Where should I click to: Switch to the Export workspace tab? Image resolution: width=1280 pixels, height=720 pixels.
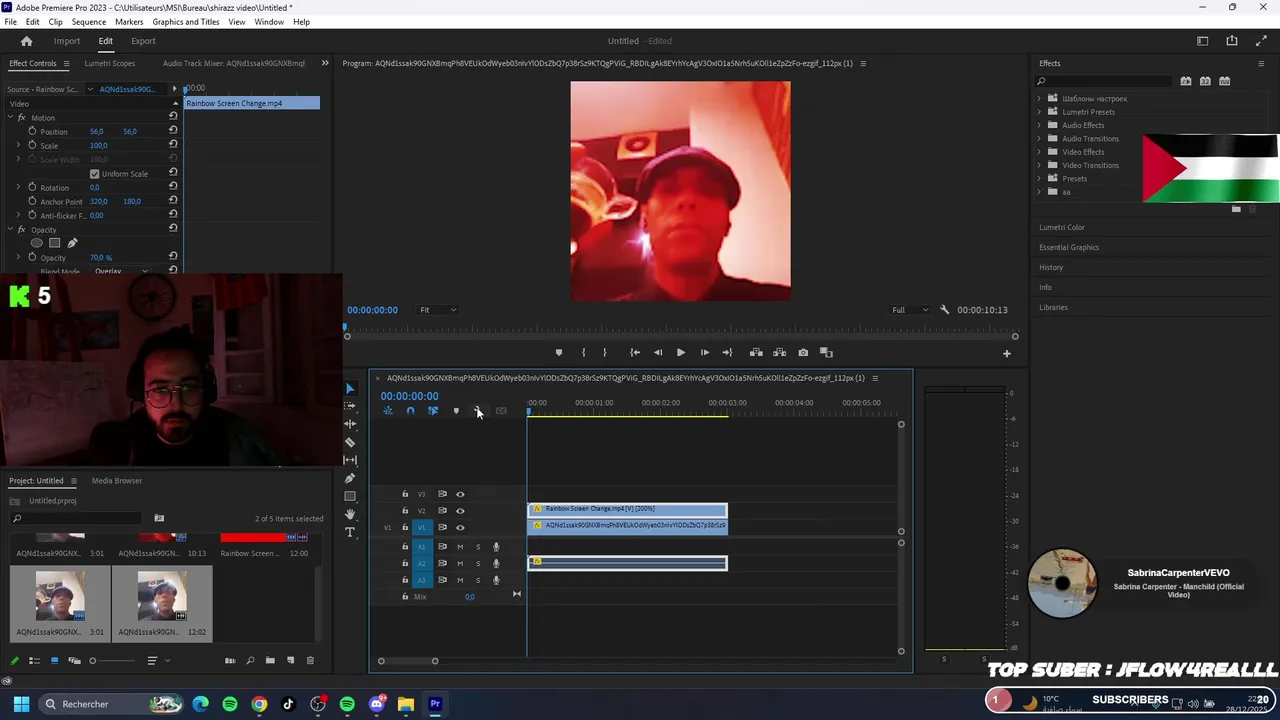tap(143, 41)
